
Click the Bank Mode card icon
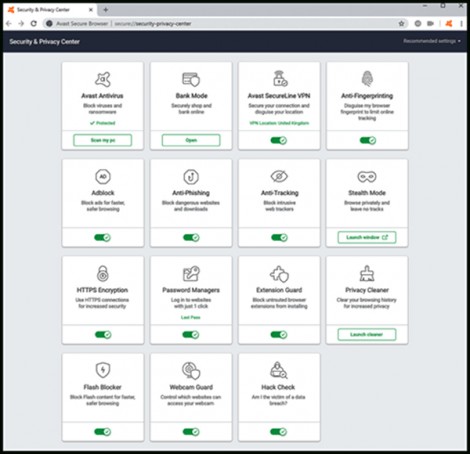(191, 79)
